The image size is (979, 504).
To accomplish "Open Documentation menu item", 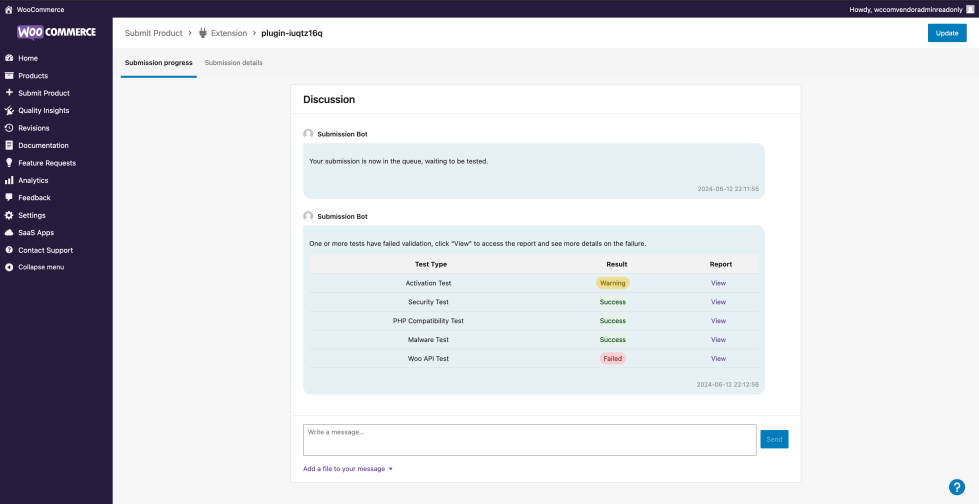I will pyautogui.click(x=43, y=146).
